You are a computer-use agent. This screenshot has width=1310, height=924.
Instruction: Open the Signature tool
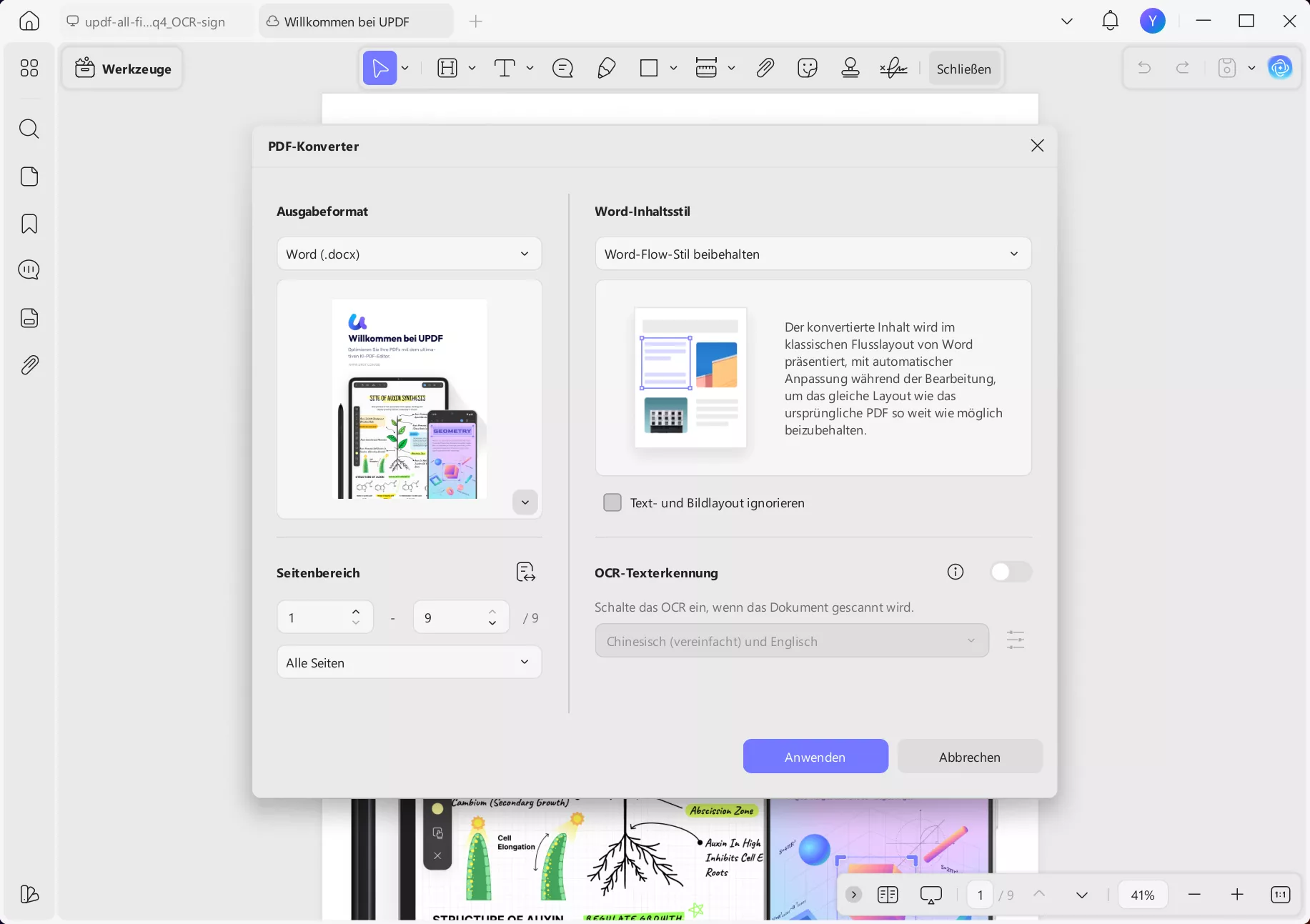coord(893,69)
